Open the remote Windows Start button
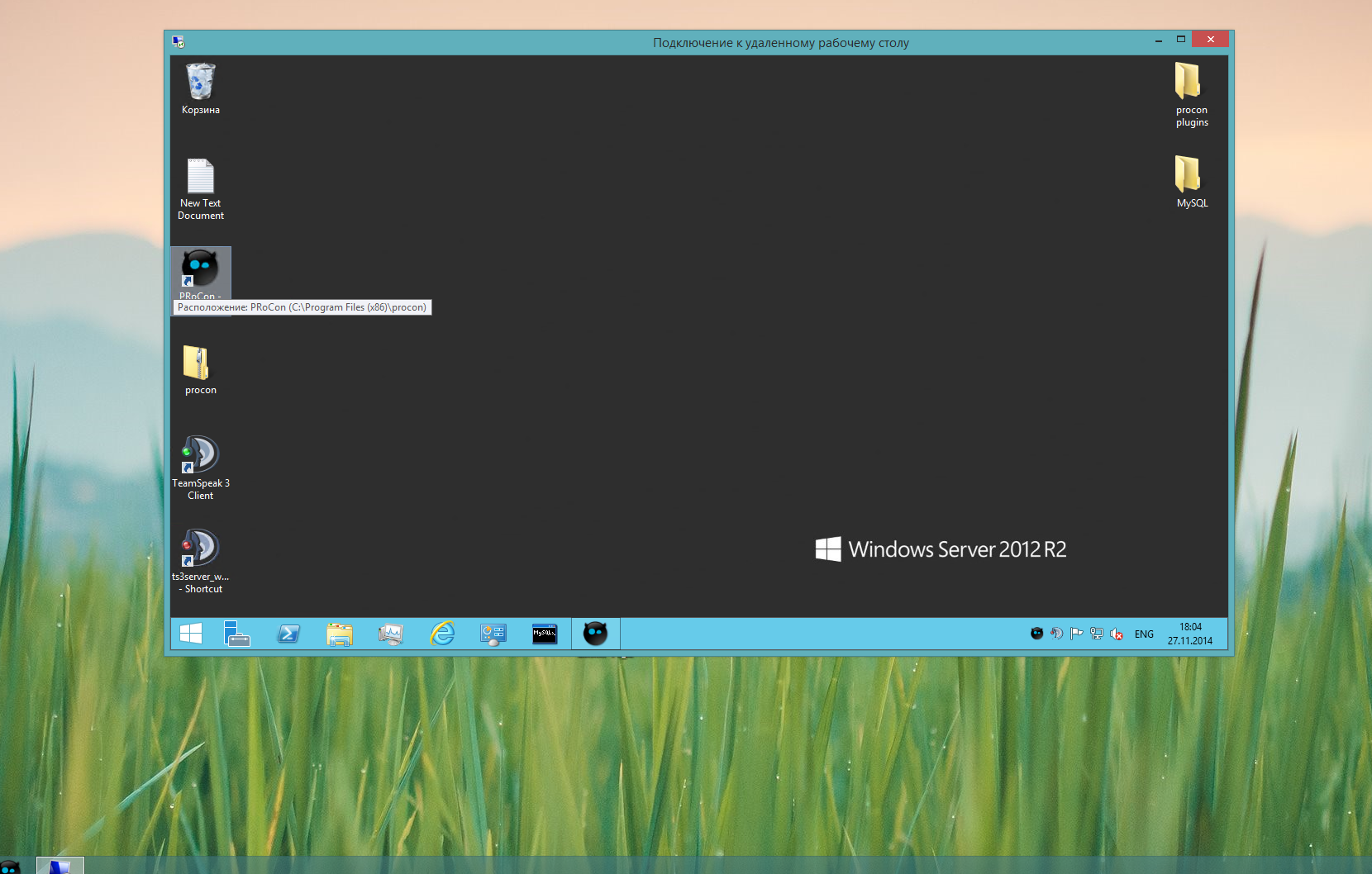Viewport: 1372px width, 874px height. point(191,634)
